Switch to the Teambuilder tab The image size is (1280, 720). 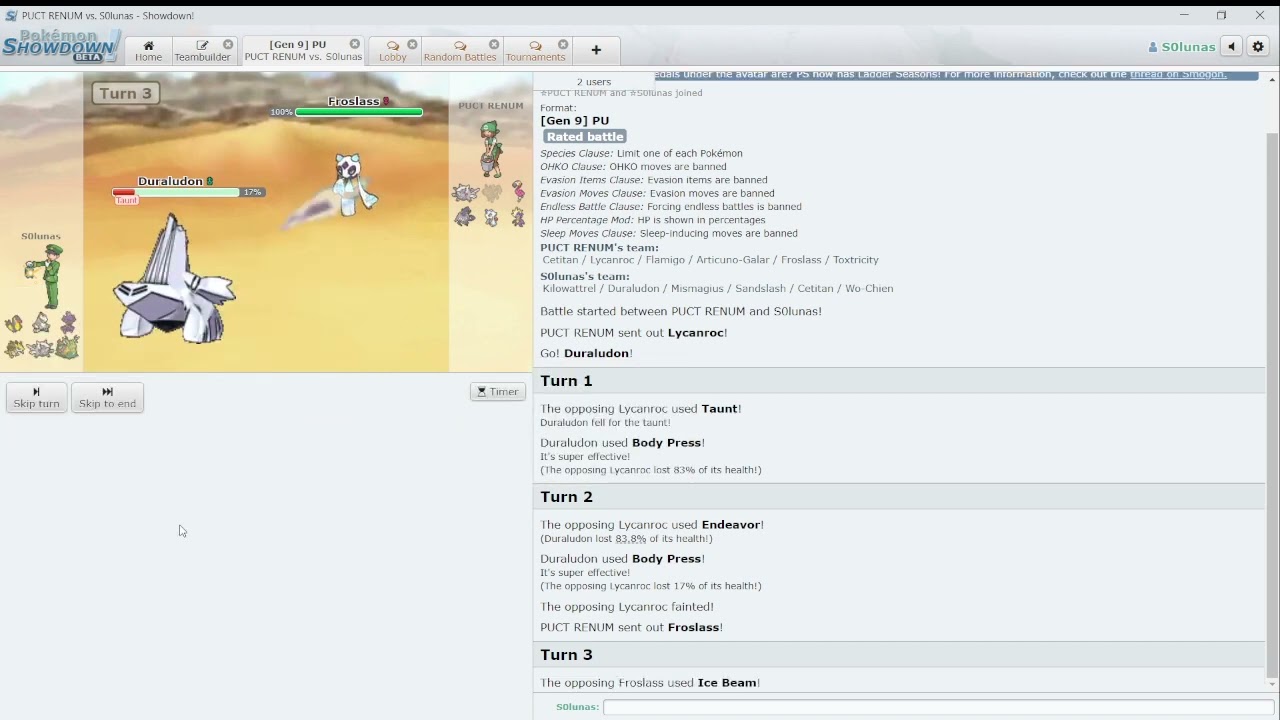coord(203,51)
